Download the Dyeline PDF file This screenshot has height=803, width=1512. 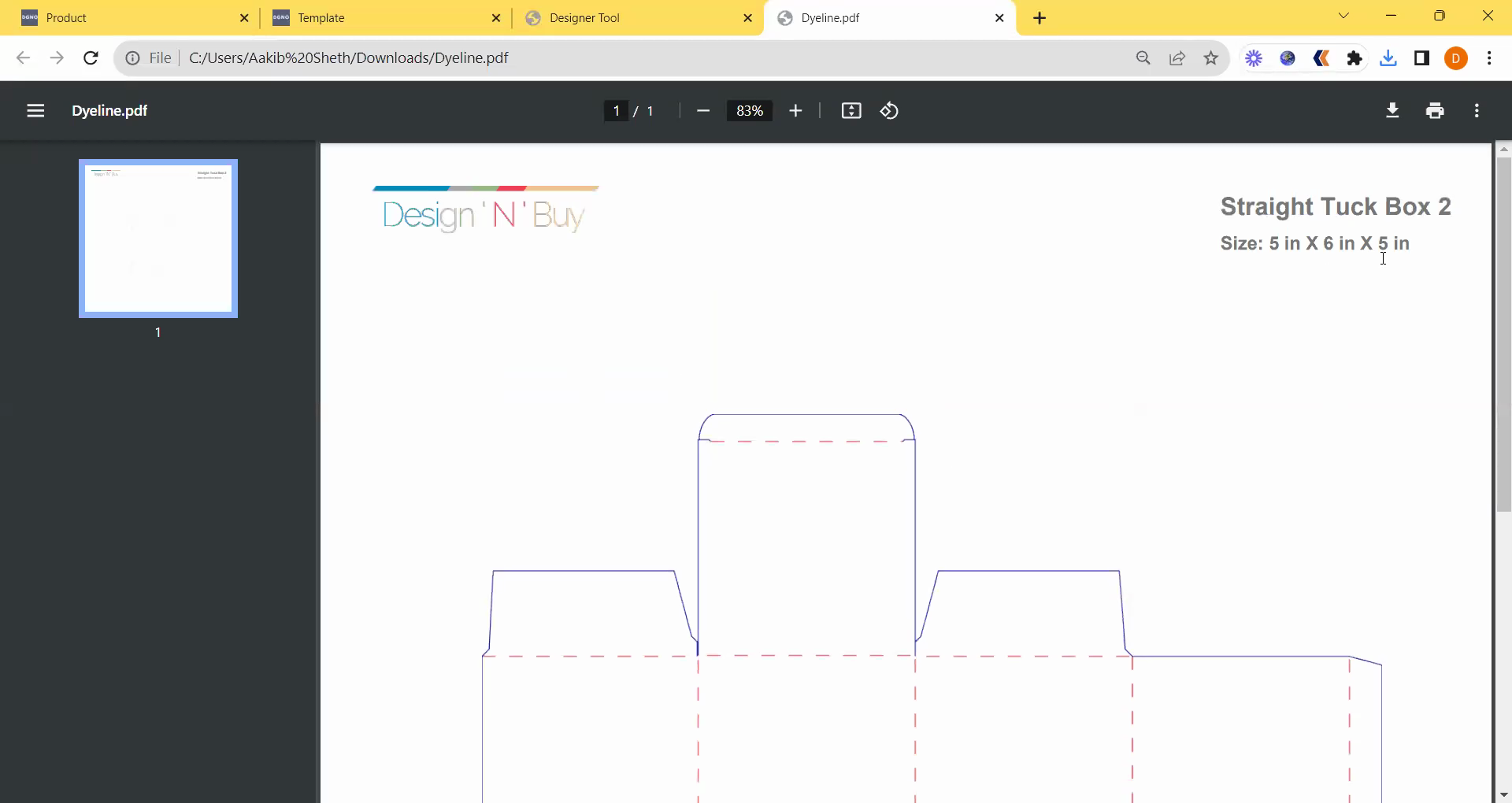[x=1392, y=111]
